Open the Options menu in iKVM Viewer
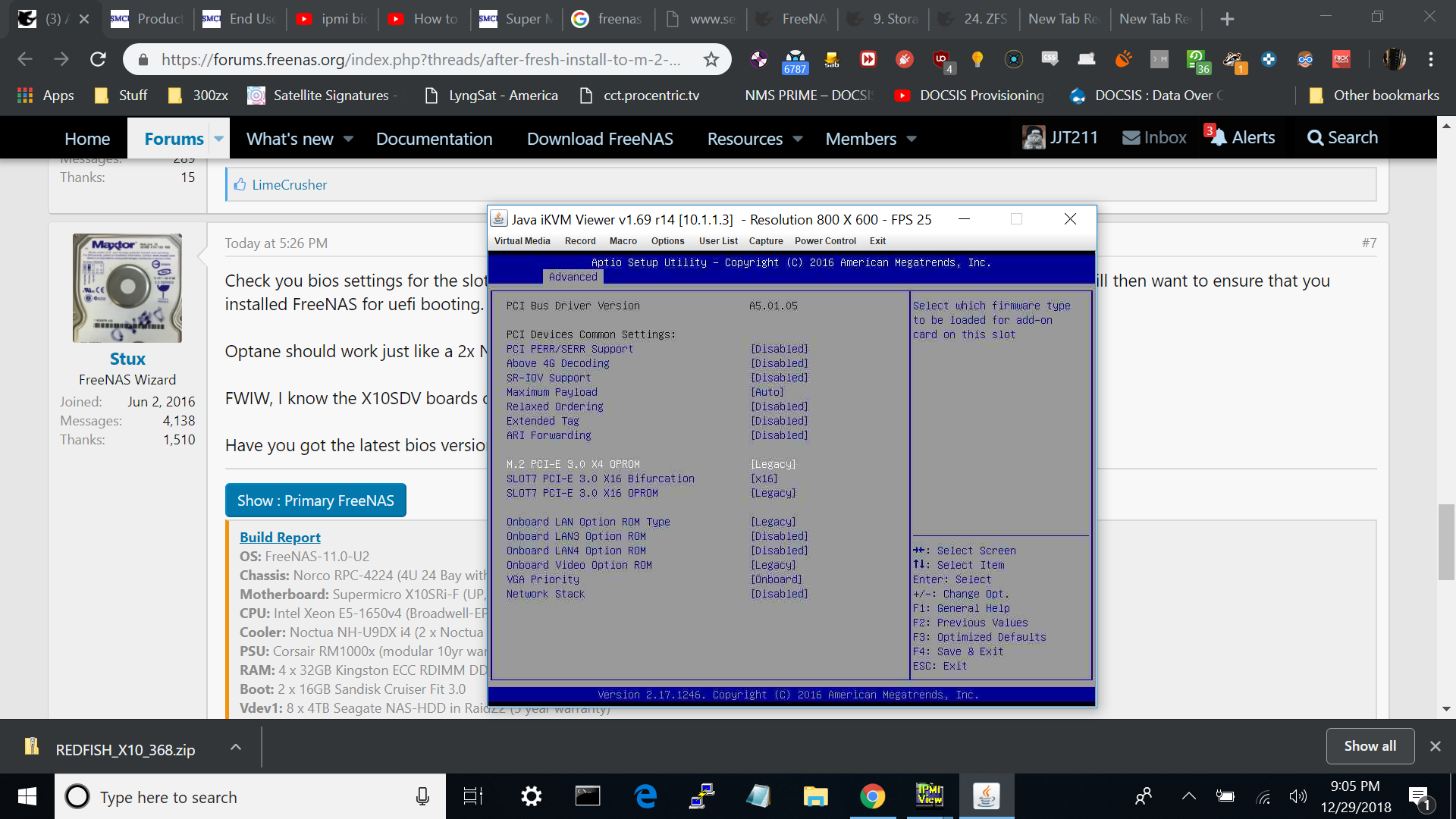 pos(667,241)
